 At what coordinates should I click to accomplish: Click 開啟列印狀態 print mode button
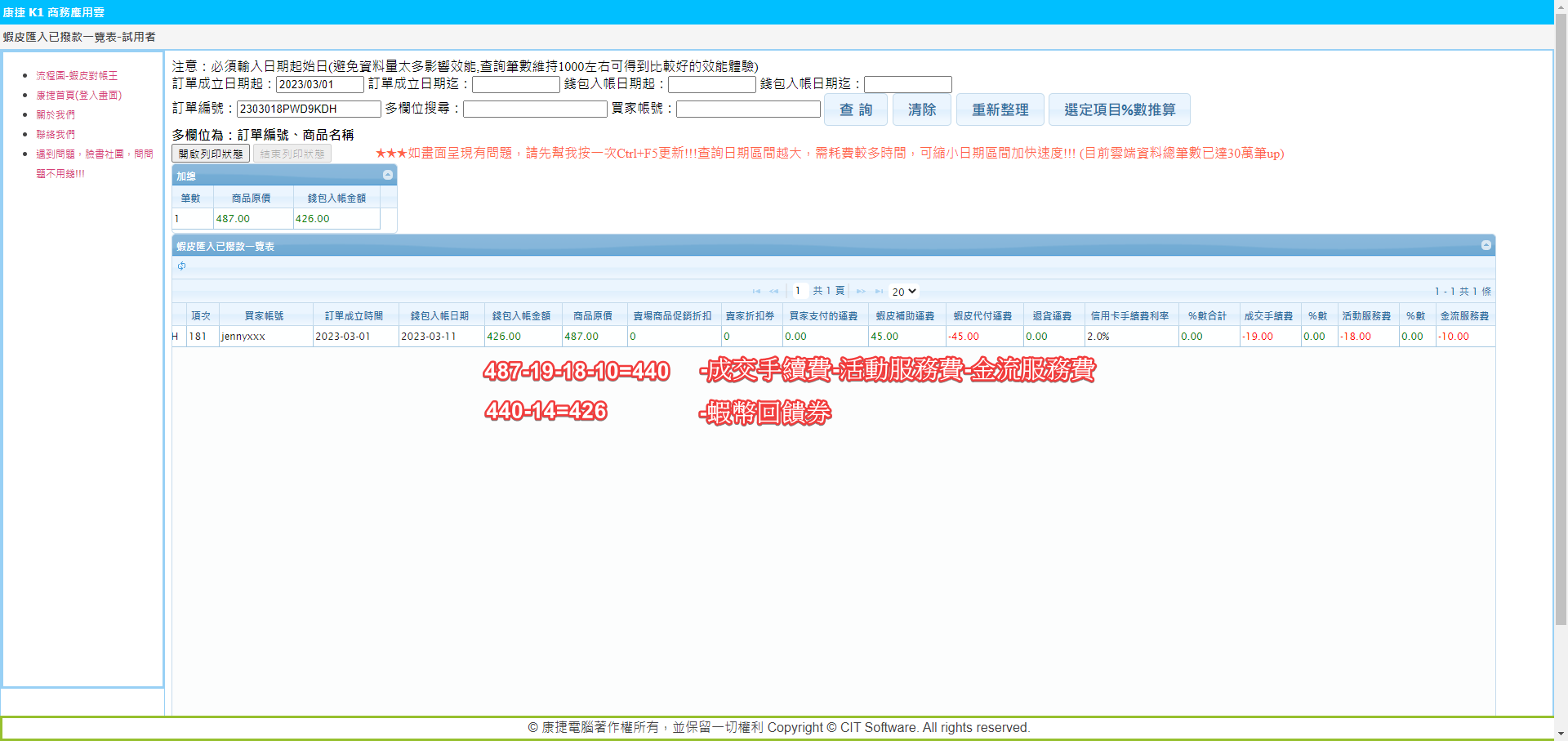point(211,154)
